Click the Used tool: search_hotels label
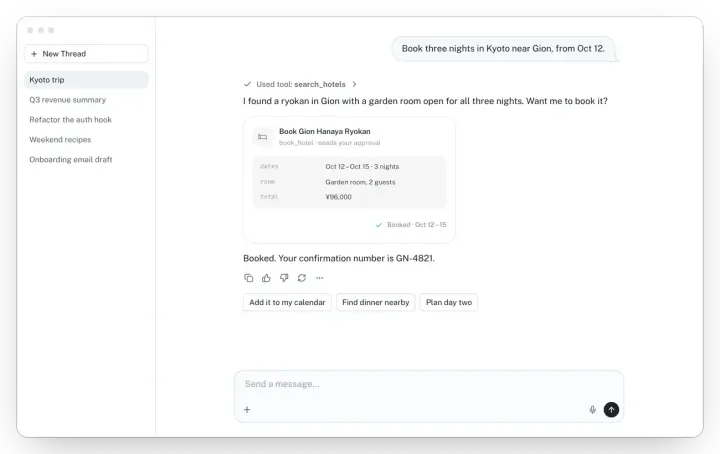Screen dimensions: 720x454 tap(301, 84)
